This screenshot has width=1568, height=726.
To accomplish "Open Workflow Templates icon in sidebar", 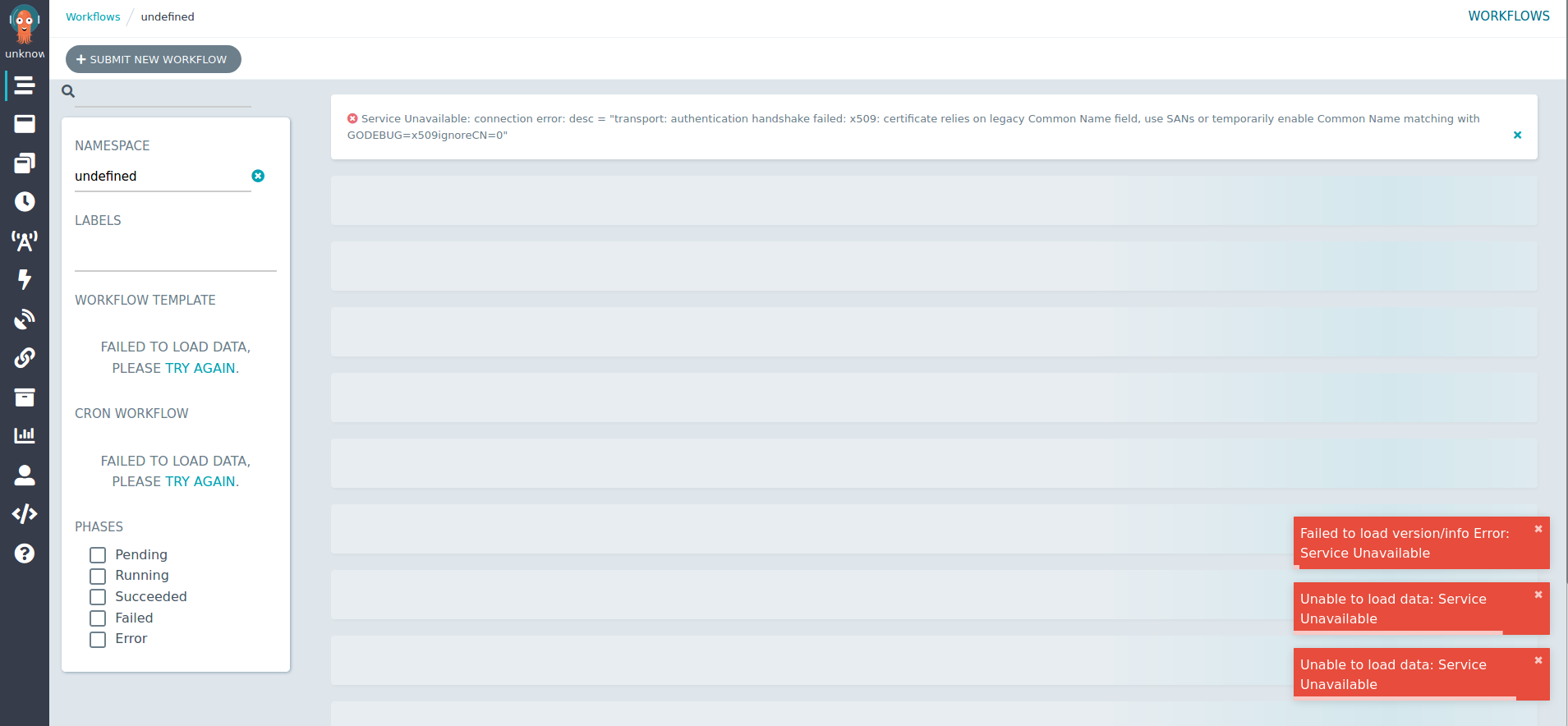I will (25, 124).
